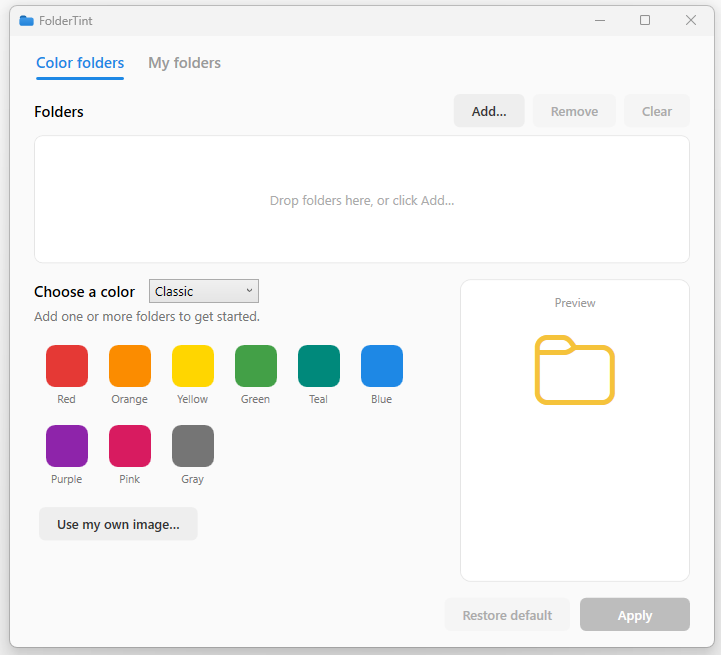The width and height of the screenshot is (721, 655).
Task: Click the yellow folder preview icon
Action: (x=575, y=370)
